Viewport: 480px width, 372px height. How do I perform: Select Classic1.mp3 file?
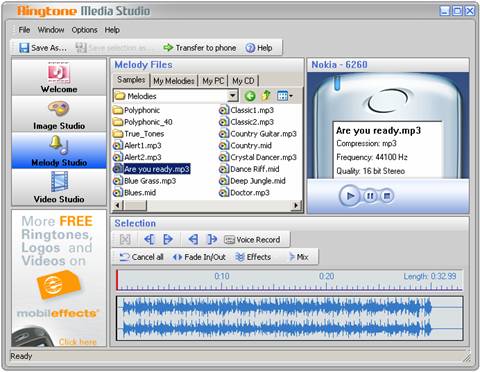pos(247,110)
